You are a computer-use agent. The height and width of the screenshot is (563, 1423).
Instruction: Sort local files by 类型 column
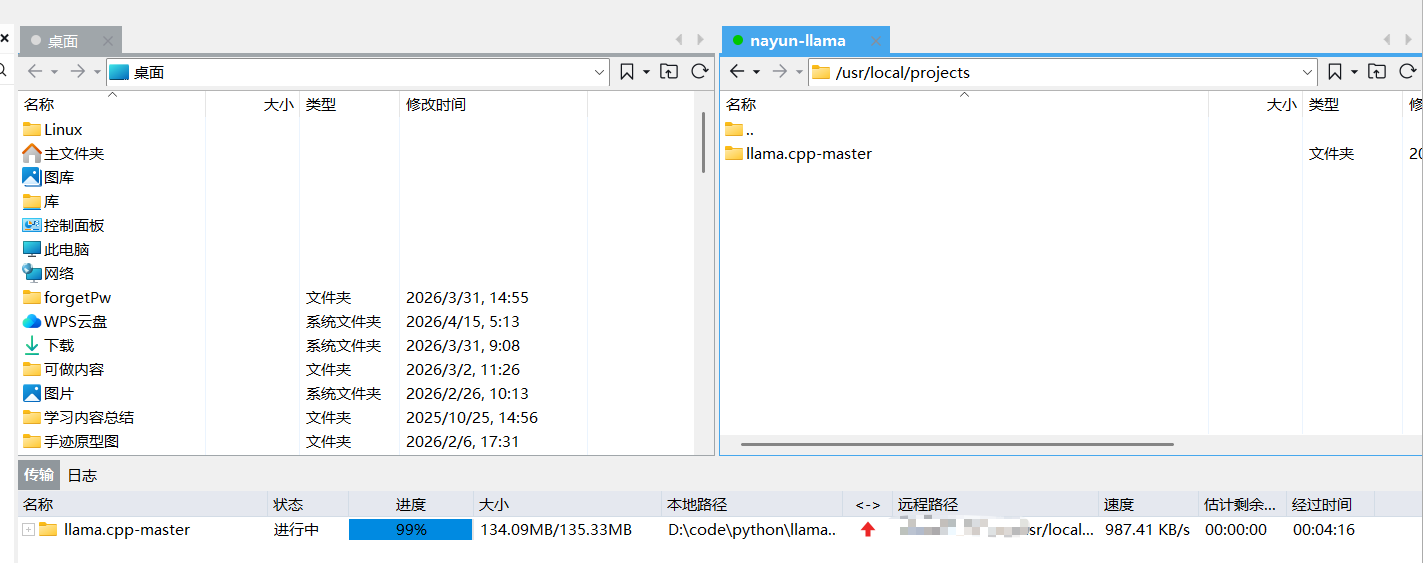coord(349,104)
